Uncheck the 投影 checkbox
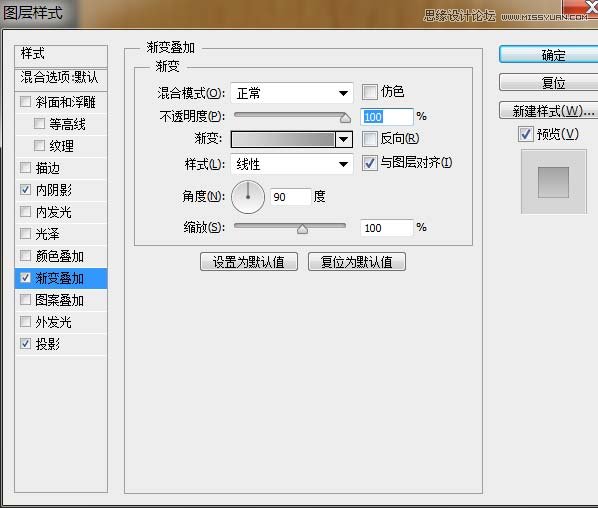 (x=26, y=344)
